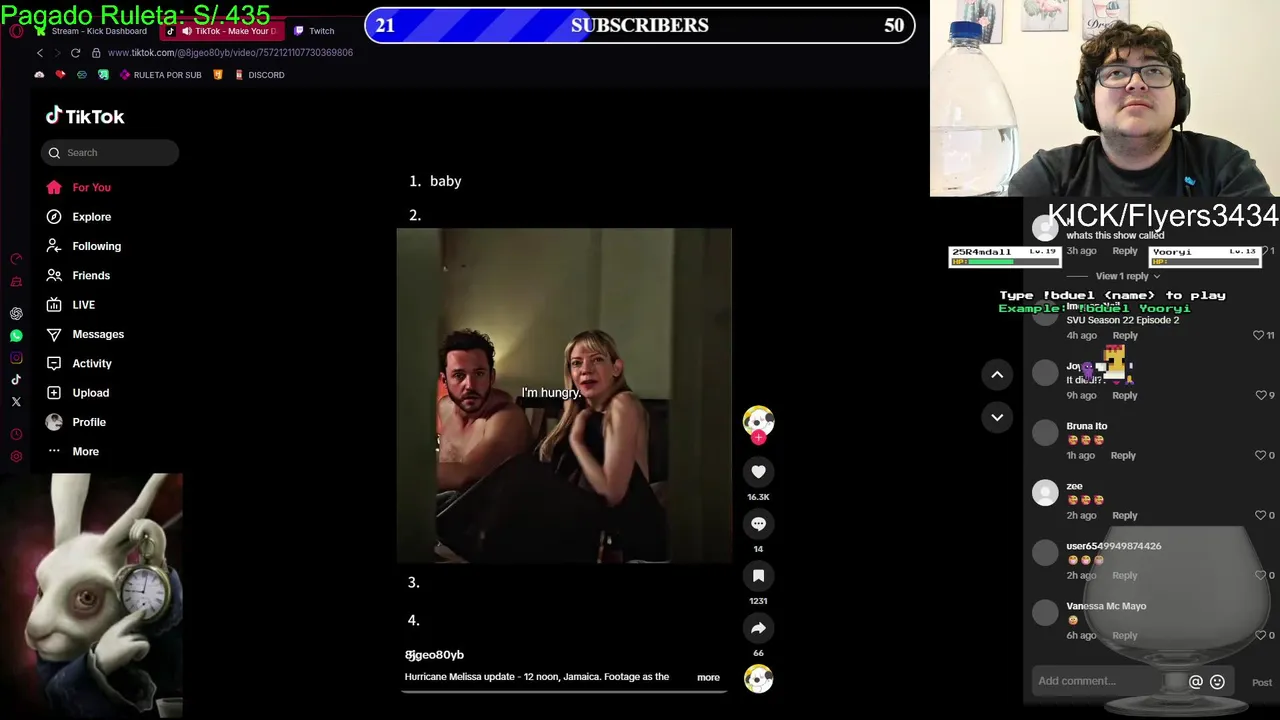Open the site padlock info
1280x720 pixels.
pos(96,53)
